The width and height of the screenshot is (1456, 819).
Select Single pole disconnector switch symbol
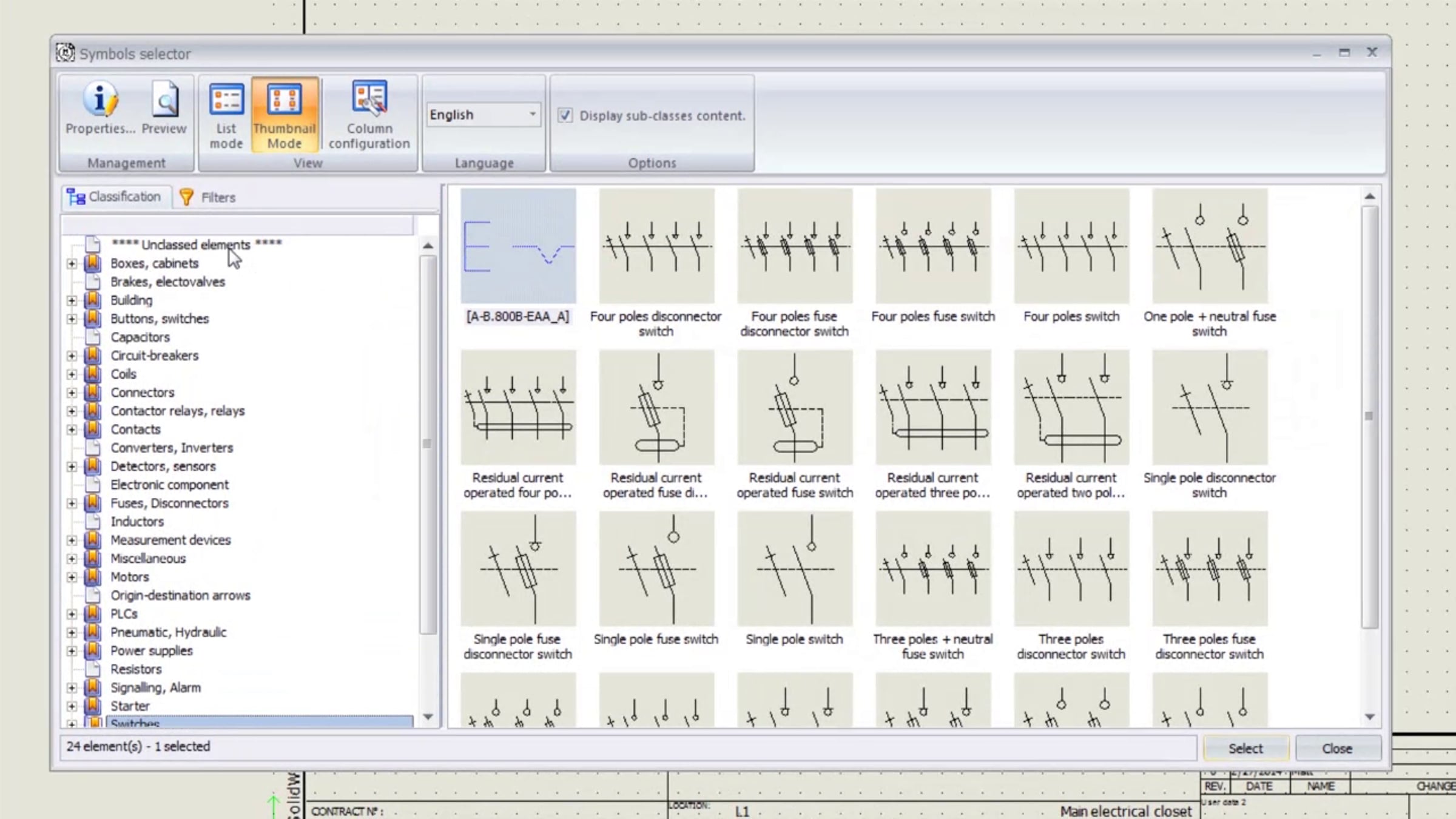[1209, 407]
